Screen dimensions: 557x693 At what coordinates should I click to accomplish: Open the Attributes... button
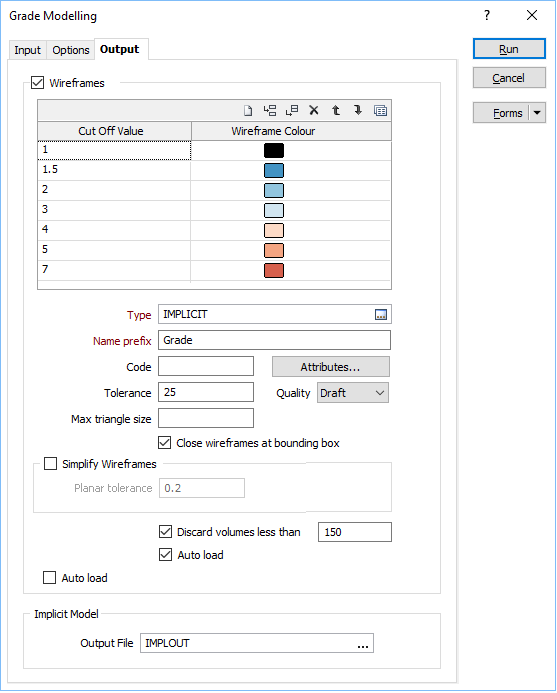click(x=331, y=367)
